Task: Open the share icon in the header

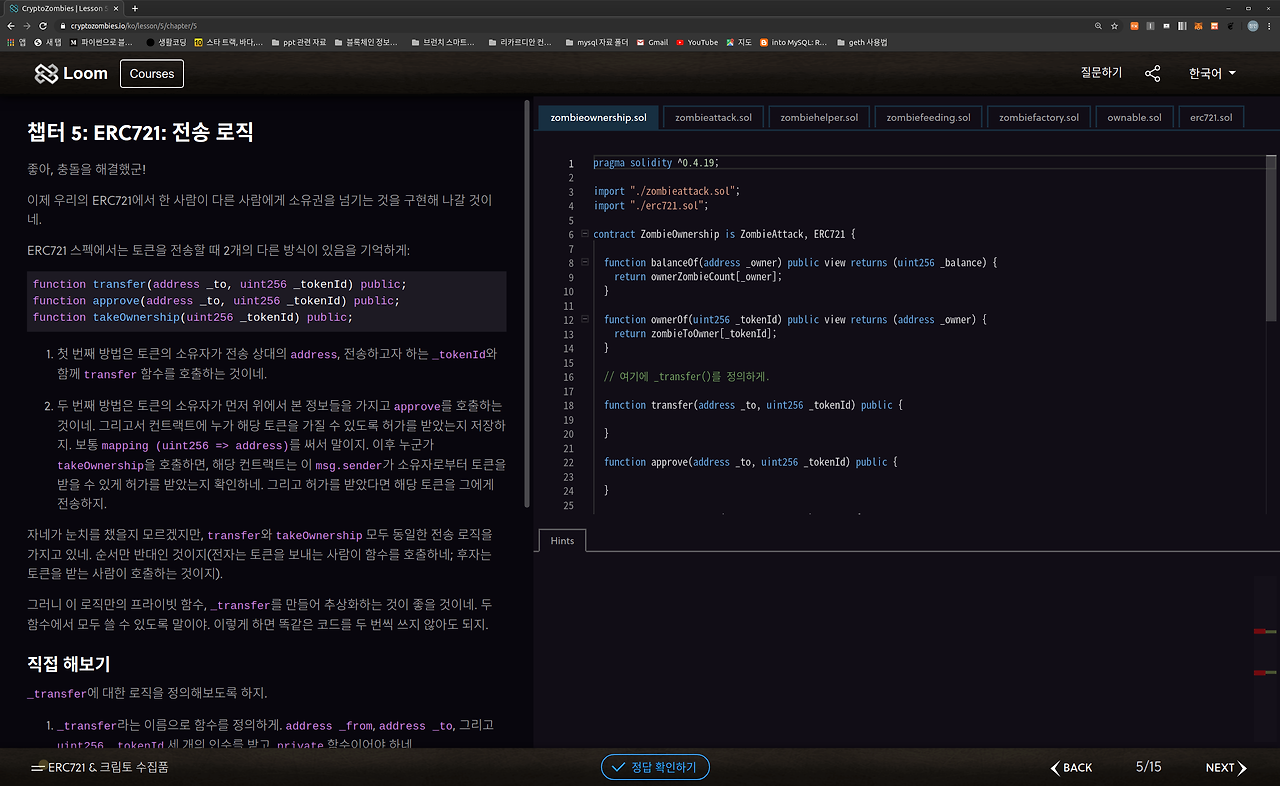Action: click(x=1153, y=73)
